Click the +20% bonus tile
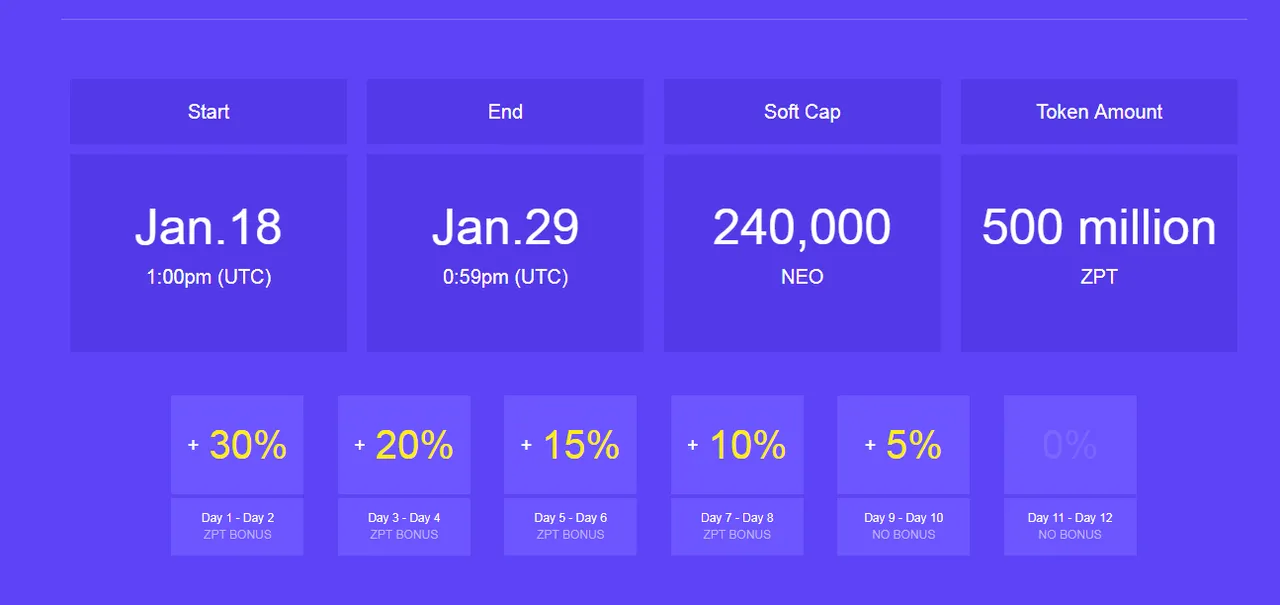The height and width of the screenshot is (605, 1280). tap(404, 445)
